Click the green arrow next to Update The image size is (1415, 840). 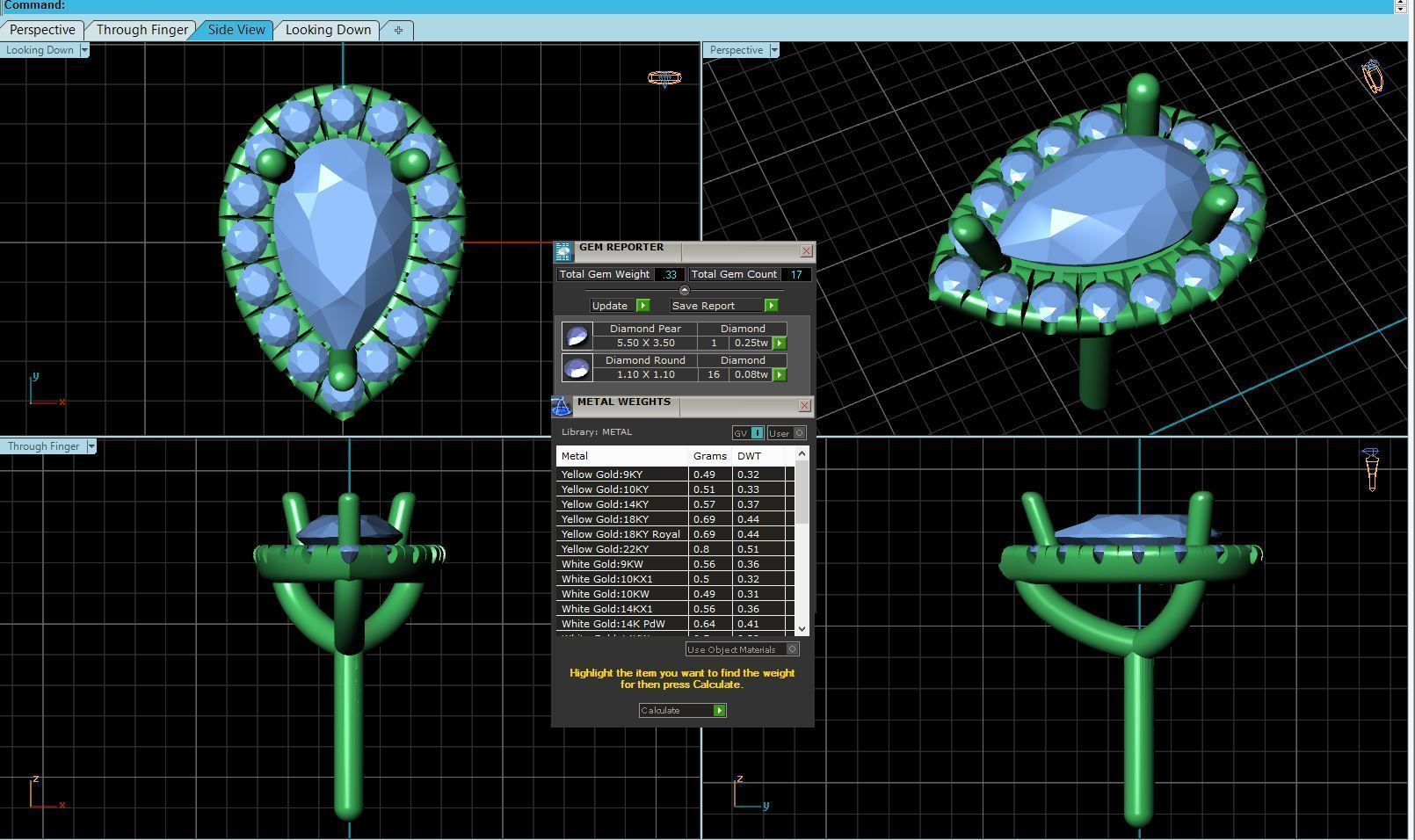pos(643,306)
